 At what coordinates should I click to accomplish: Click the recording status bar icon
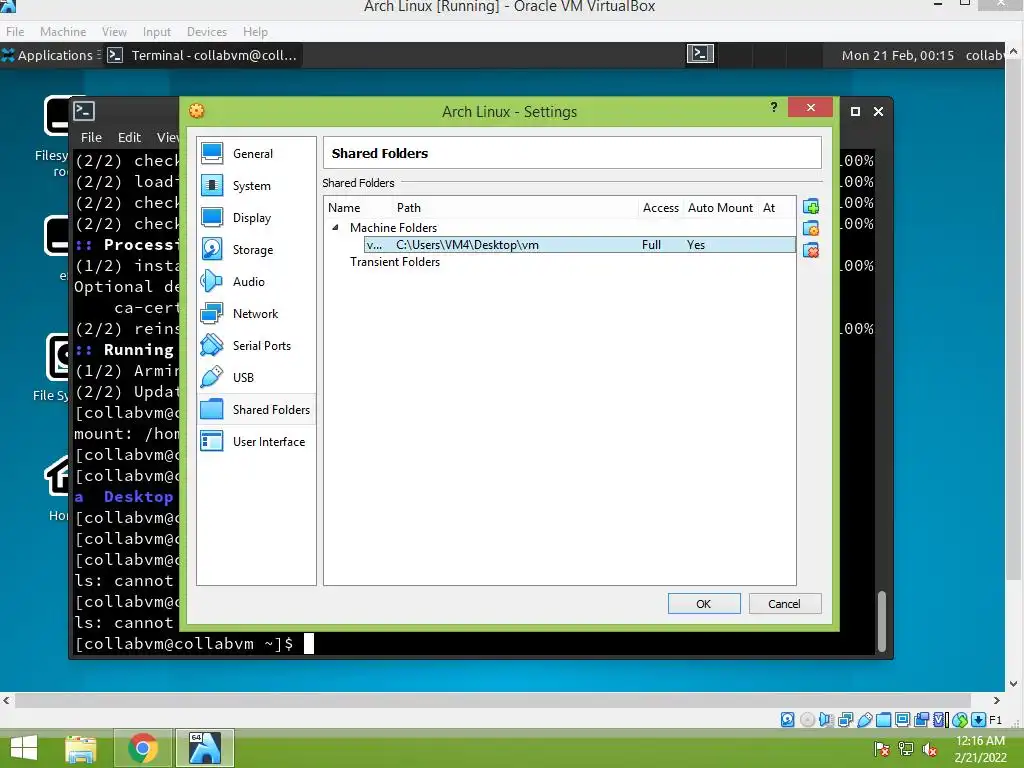(x=921, y=720)
